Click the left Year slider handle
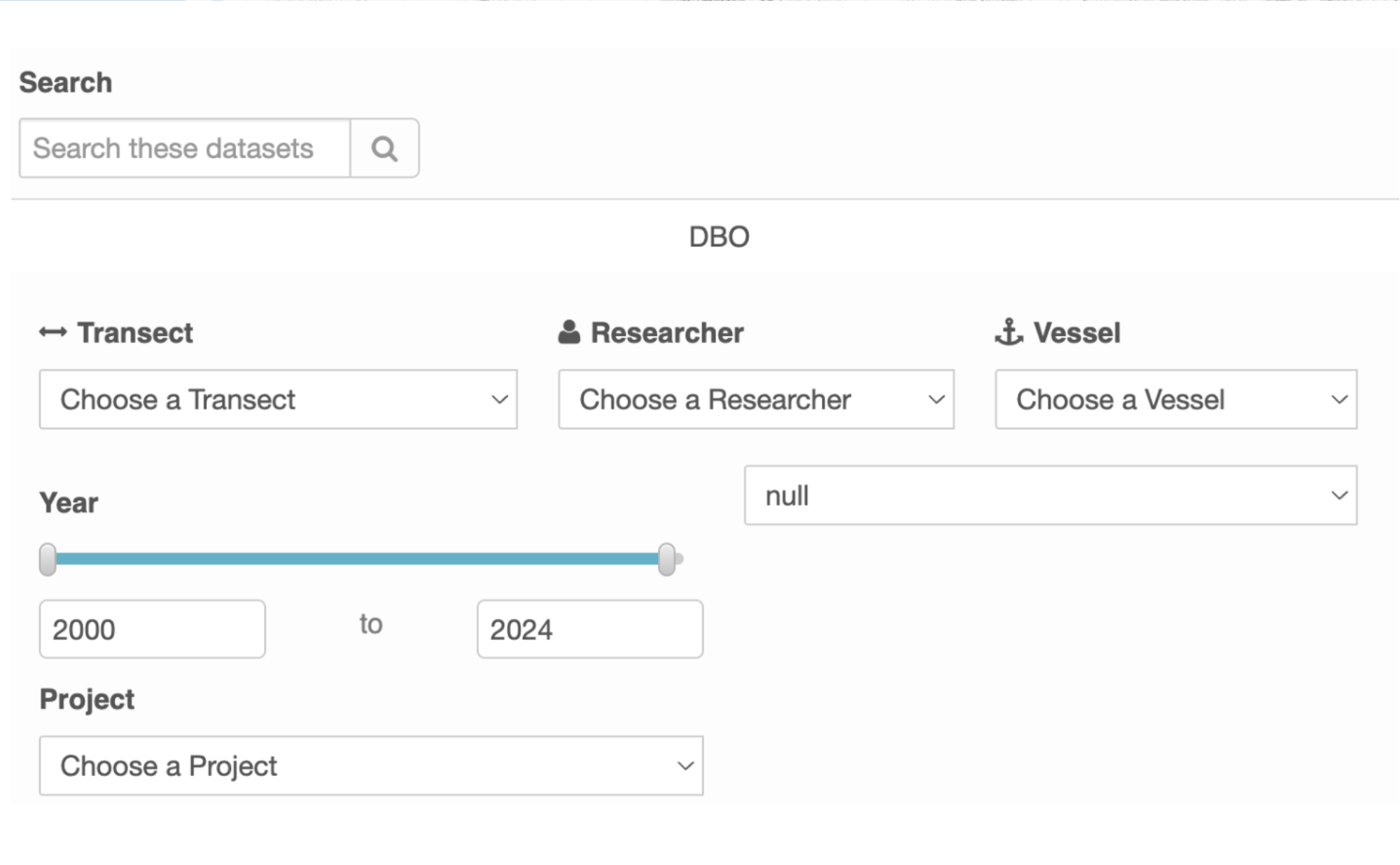Image resolution: width=1400 pixels, height=865 pixels. (48, 559)
